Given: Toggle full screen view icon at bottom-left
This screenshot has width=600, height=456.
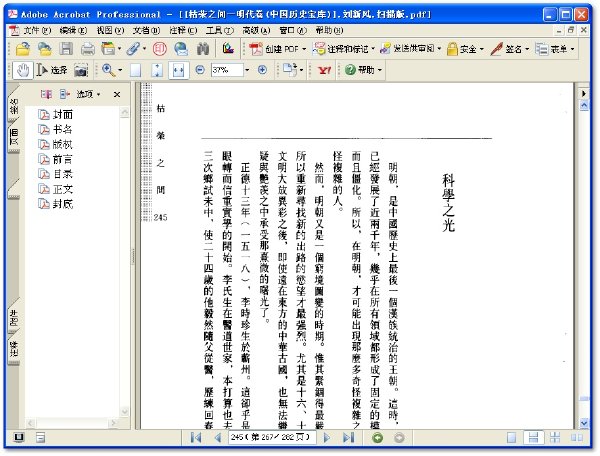Looking at the screenshot, I should tap(19, 437).
